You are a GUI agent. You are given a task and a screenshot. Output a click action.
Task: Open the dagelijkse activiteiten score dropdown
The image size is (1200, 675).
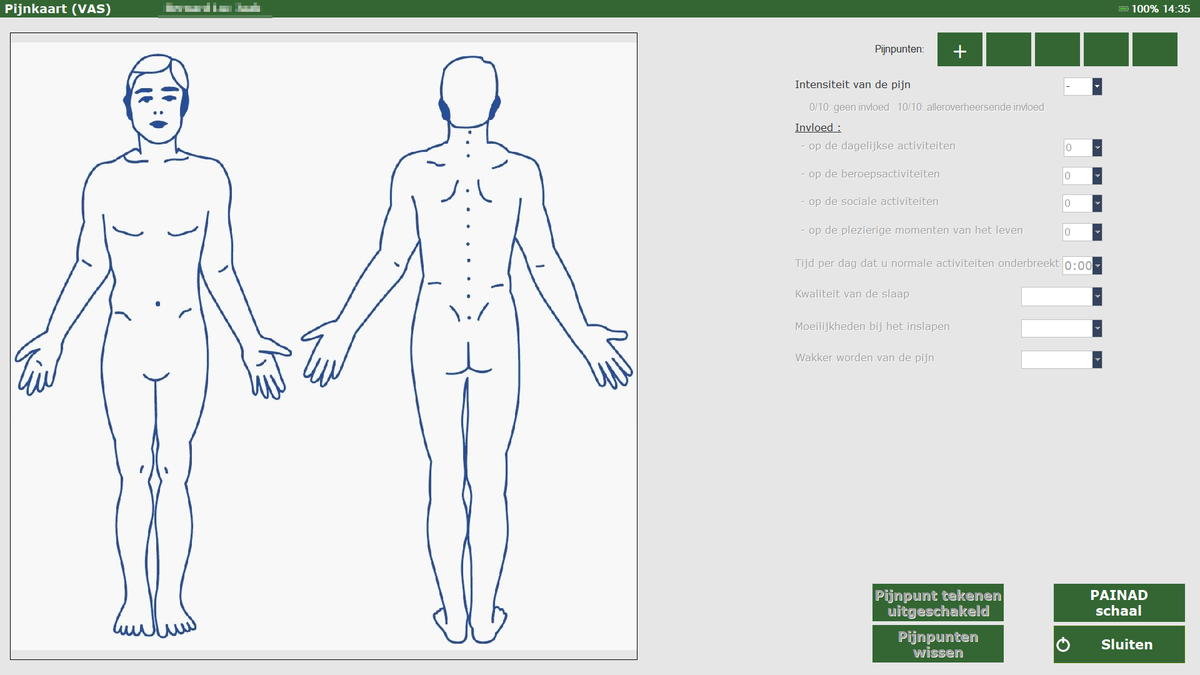point(1083,148)
